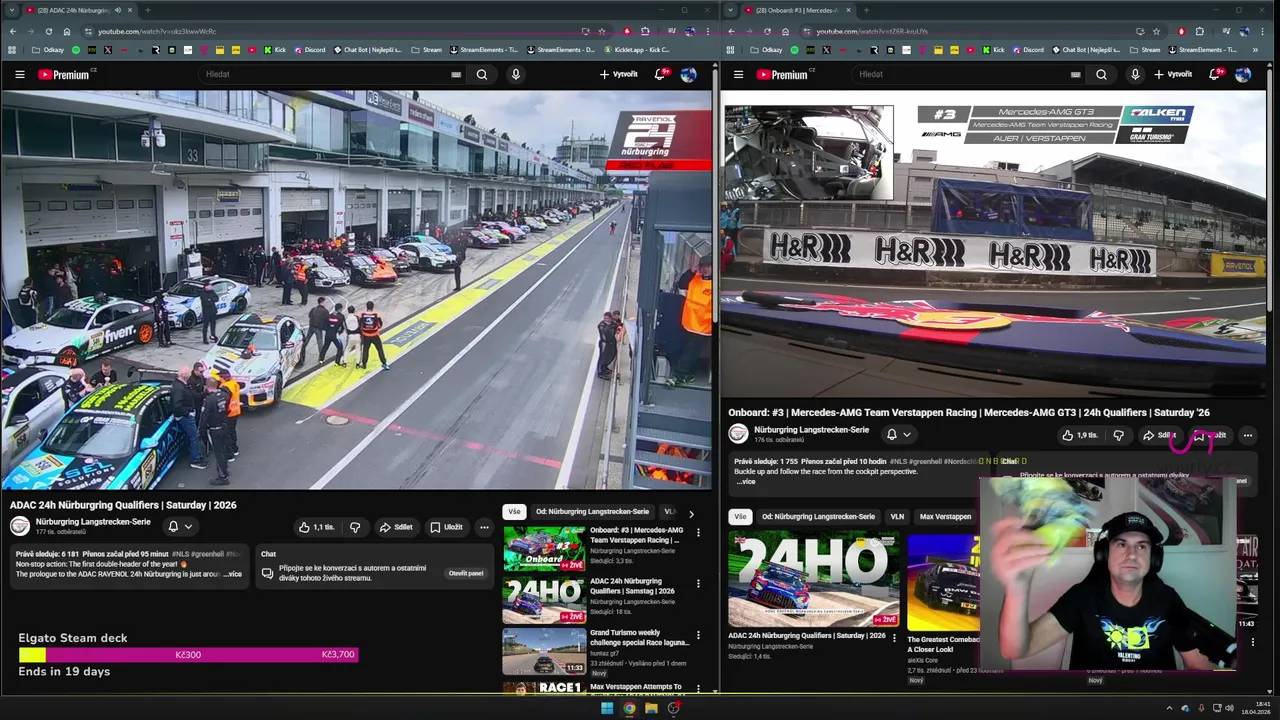Open Onboard #3 recommended thumbnail in left sidebar
The width and height of the screenshot is (1280, 720).
(544, 549)
